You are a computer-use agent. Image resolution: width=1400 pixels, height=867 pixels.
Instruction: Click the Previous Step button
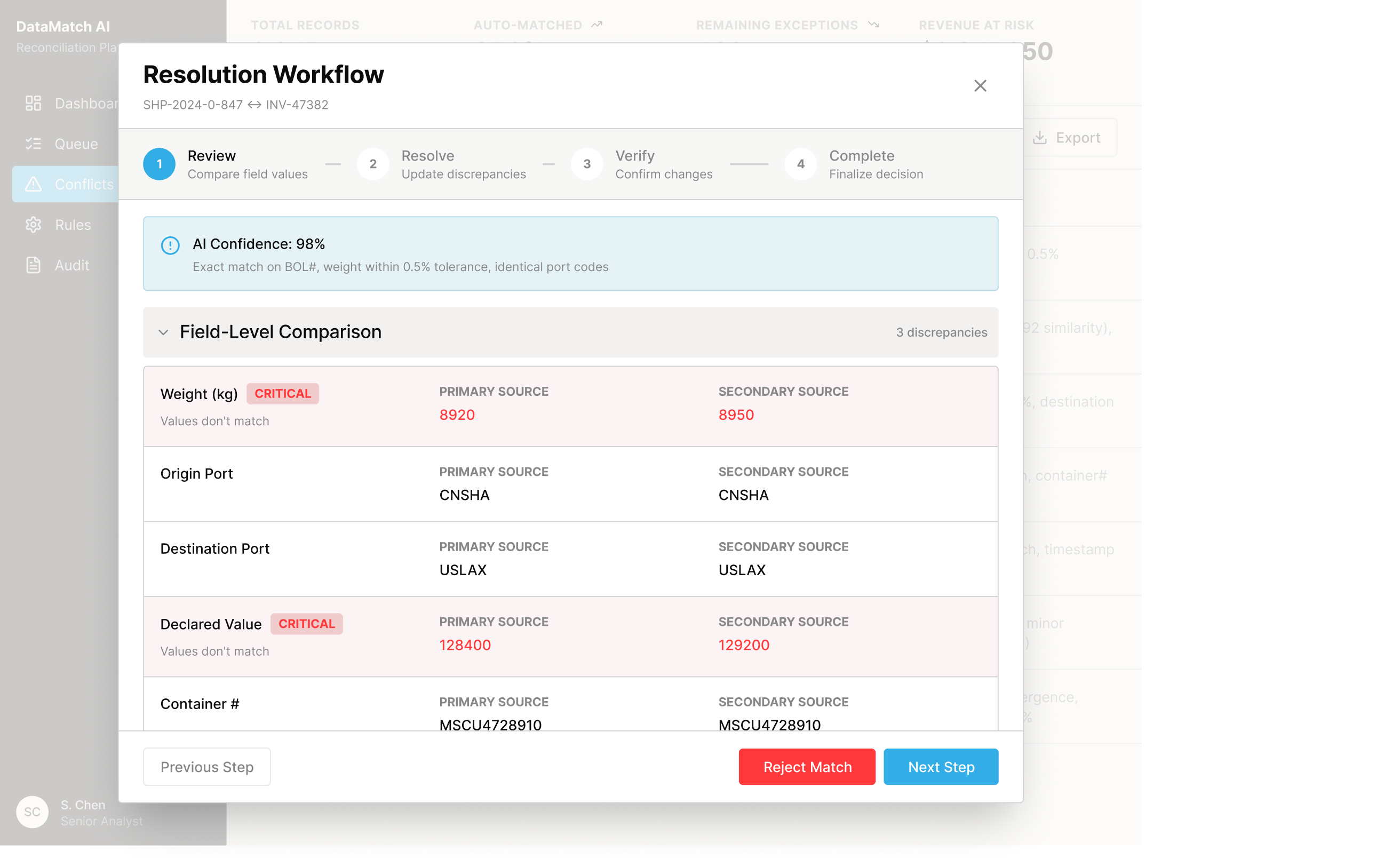click(x=206, y=767)
